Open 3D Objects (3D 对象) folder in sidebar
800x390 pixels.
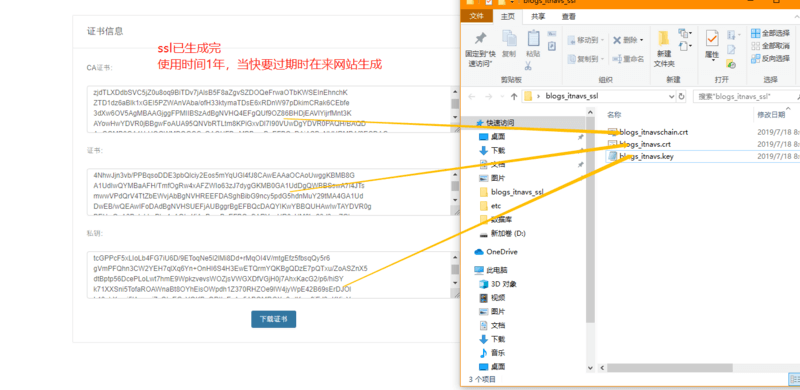497,284
